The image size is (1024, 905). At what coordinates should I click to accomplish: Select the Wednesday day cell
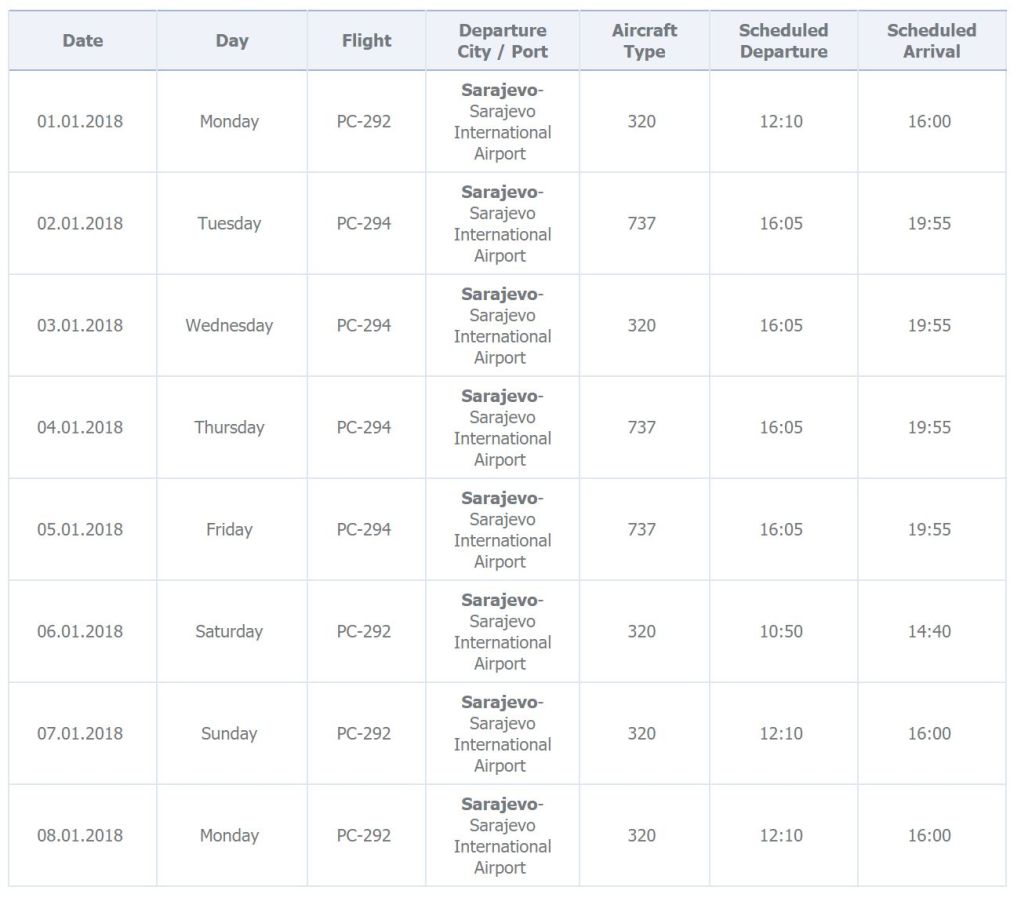coord(229,326)
